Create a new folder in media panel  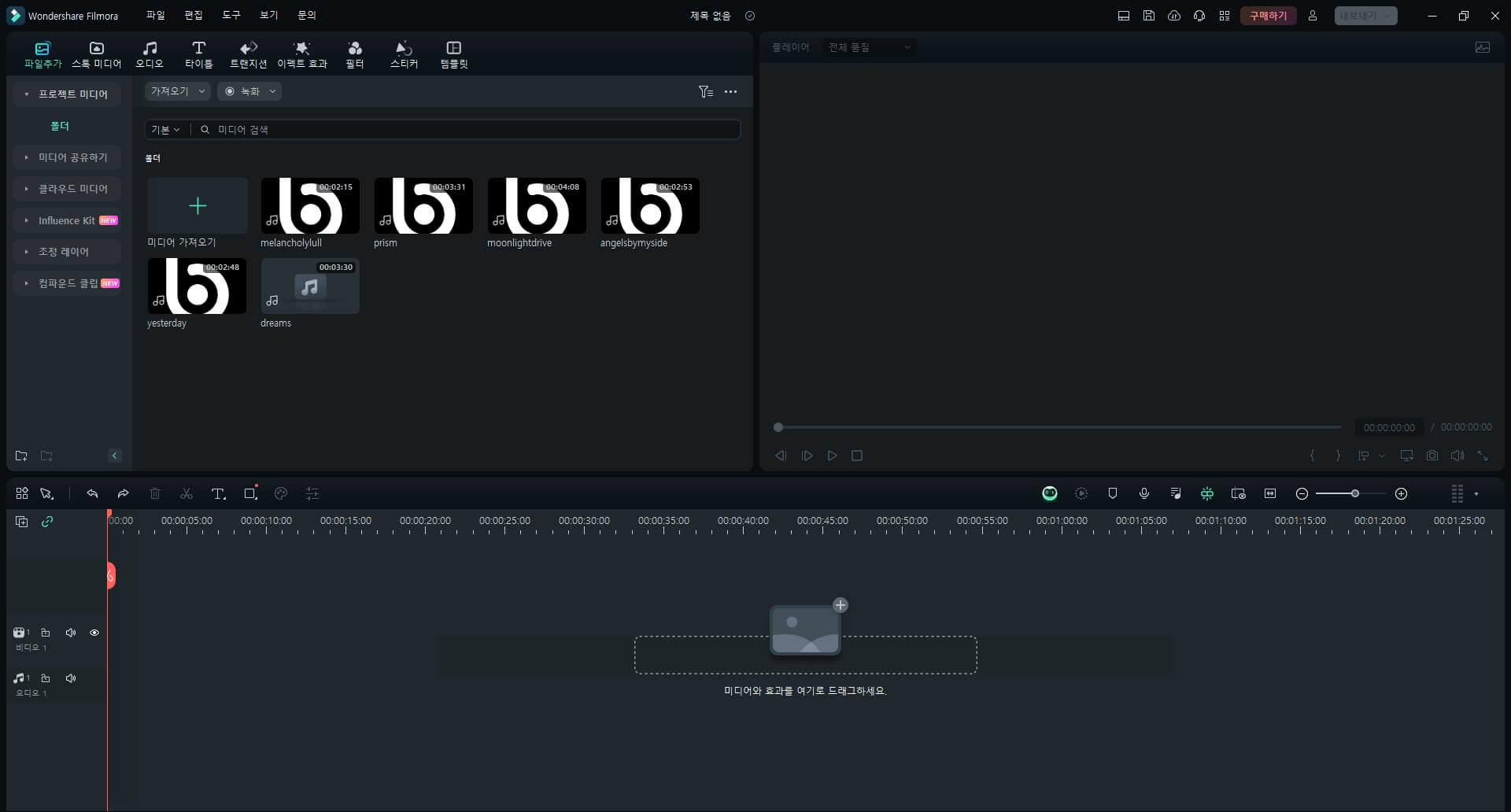pos(21,456)
